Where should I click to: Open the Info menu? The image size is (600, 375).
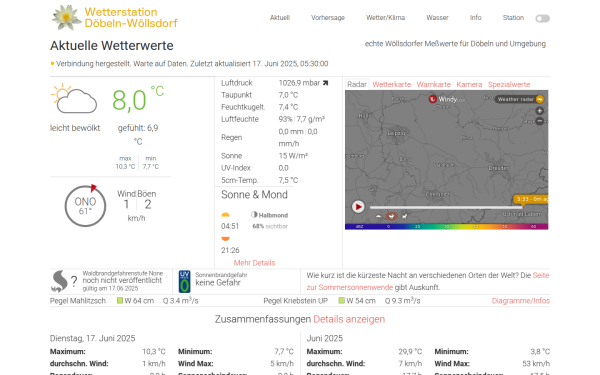476,18
